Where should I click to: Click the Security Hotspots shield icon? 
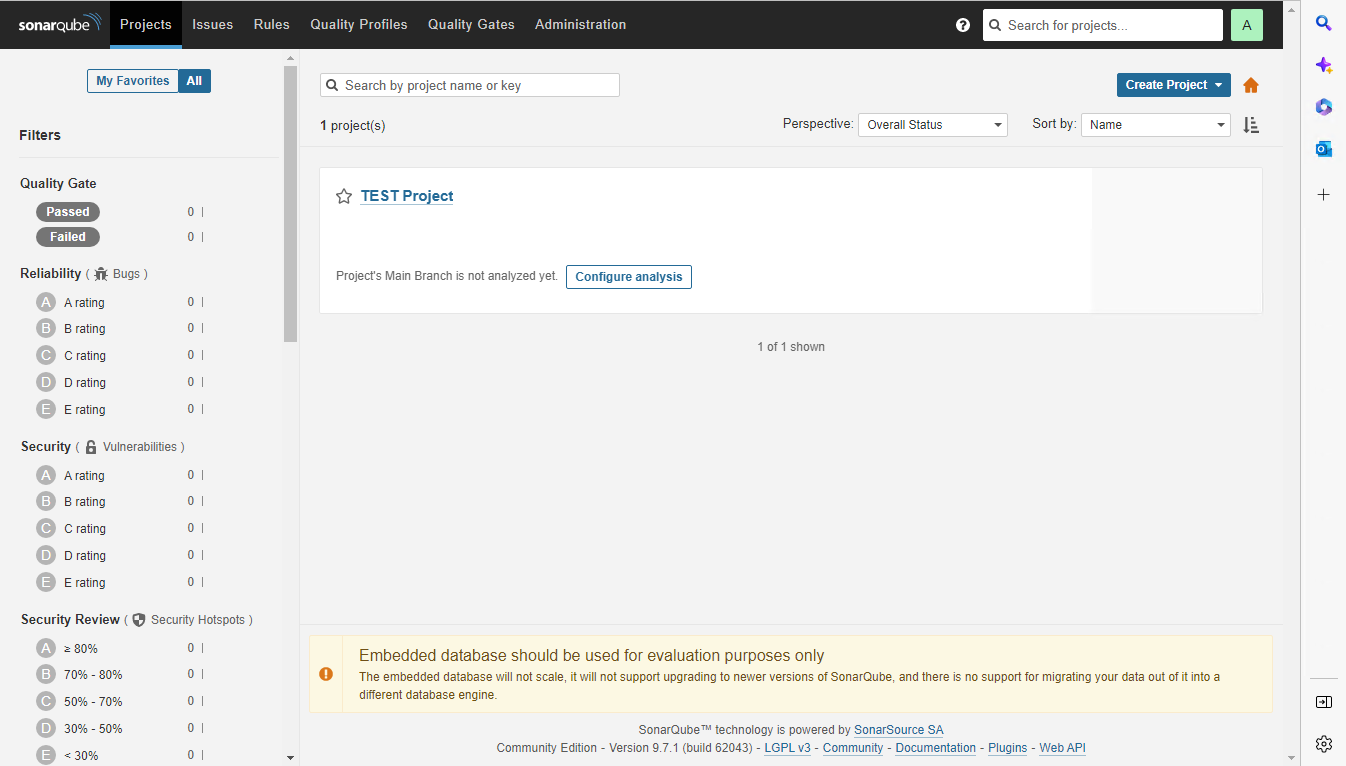click(x=139, y=619)
